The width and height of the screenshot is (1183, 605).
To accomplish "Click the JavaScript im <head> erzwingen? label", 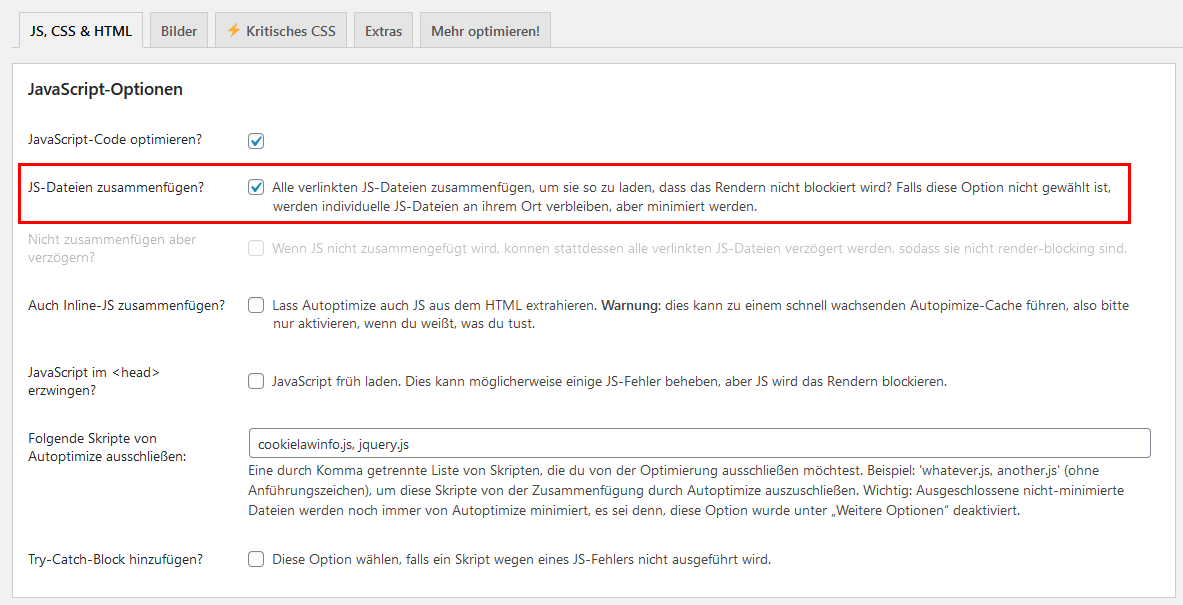I will pyautogui.click(x=94, y=381).
